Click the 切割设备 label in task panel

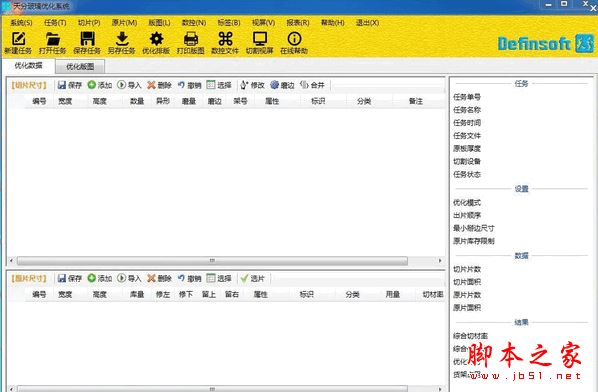467,161
